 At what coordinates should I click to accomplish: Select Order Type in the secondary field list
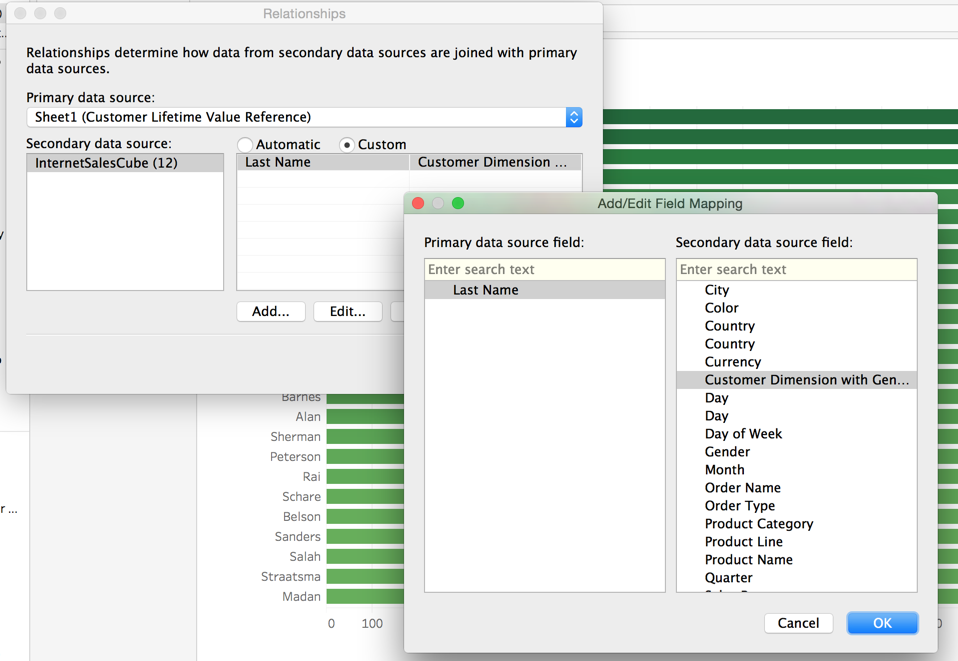coord(797,506)
